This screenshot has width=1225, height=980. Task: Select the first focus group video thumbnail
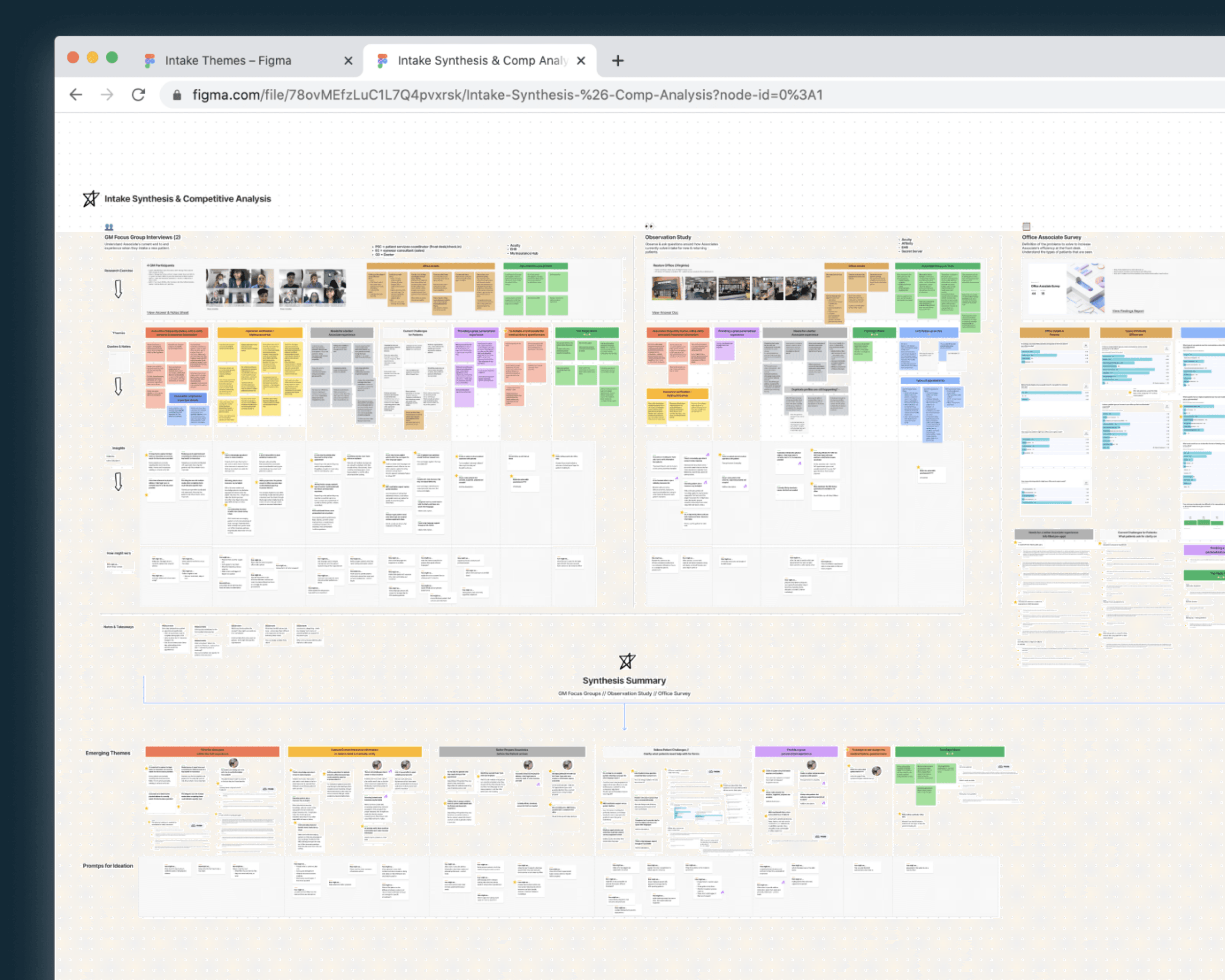[239, 288]
